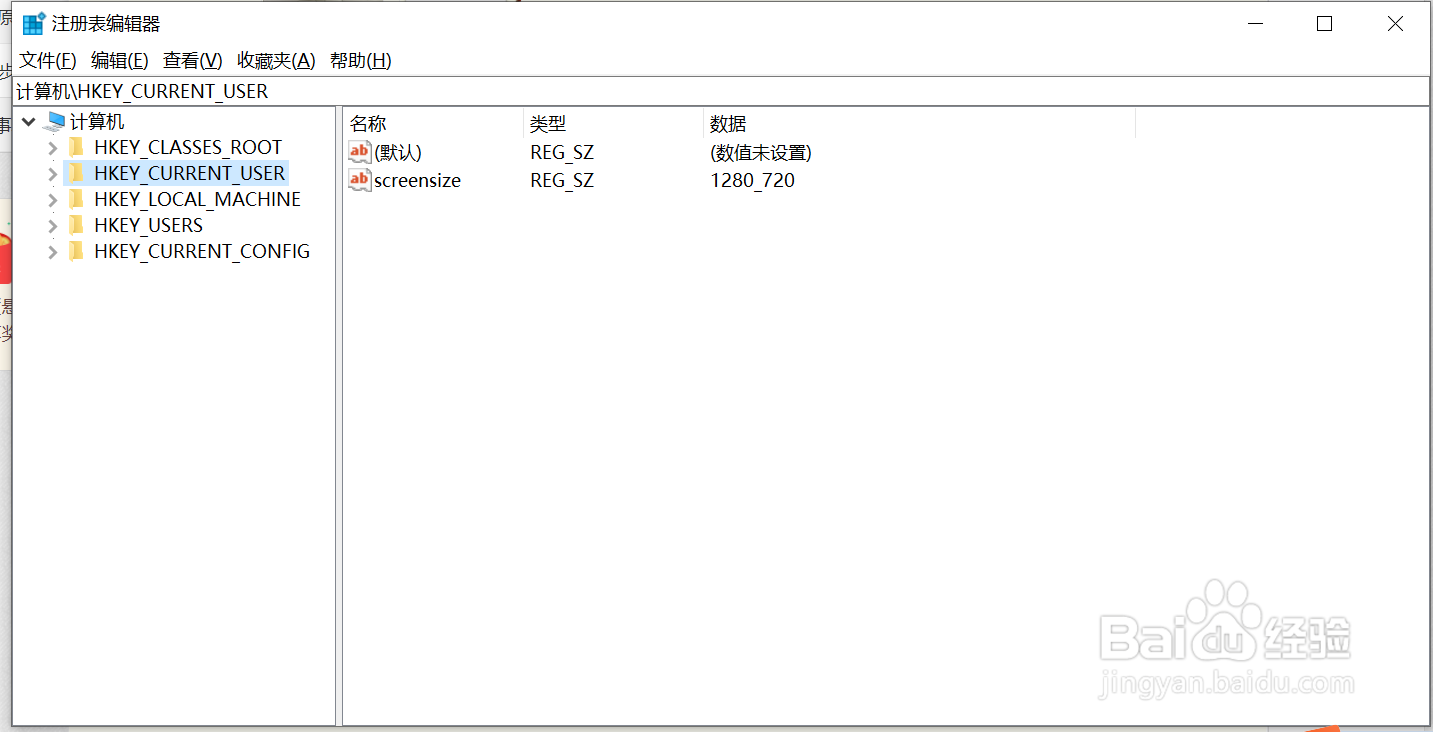The image size is (1433, 732).
Task: Open the 帮助(H) menu
Action: (x=361, y=61)
